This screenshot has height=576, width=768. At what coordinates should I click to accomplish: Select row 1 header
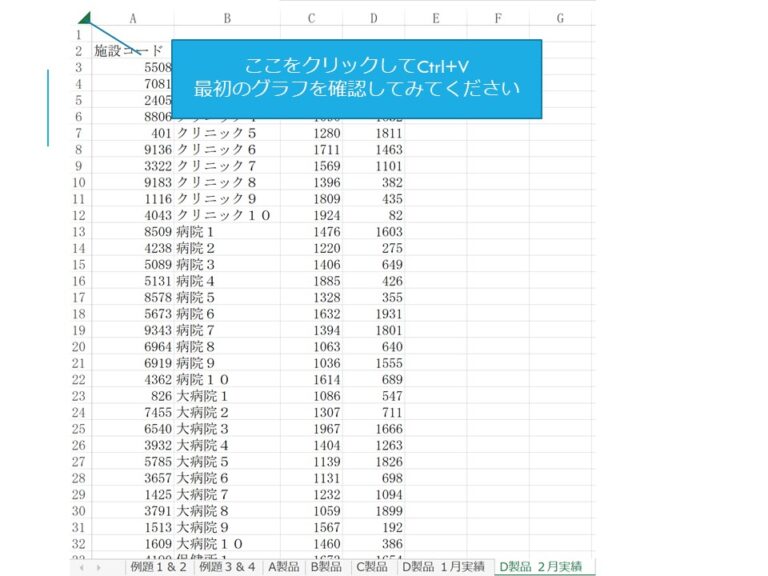tap(79, 35)
